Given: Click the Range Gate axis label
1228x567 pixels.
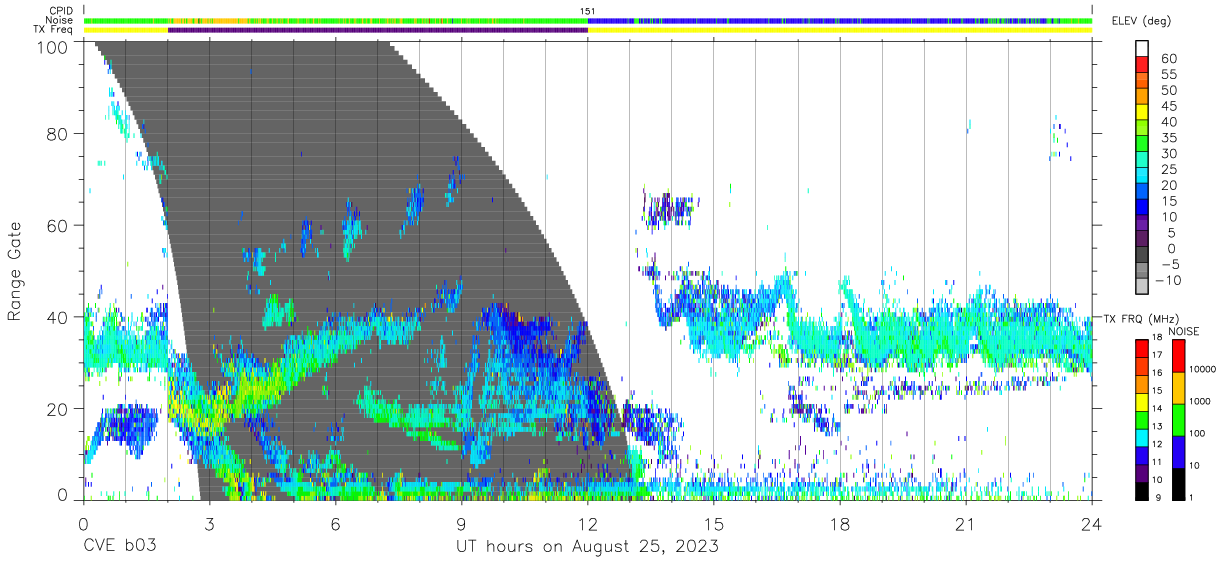Looking at the screenshot, I should click(15, 272).
